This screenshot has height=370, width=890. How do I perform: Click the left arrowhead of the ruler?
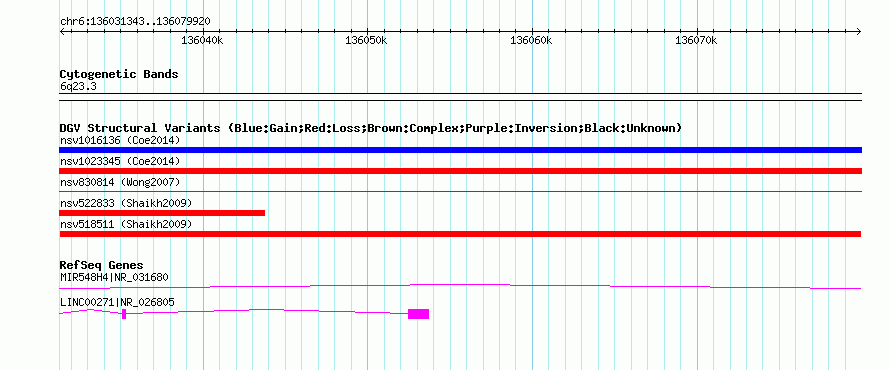[x=62, y=31]
